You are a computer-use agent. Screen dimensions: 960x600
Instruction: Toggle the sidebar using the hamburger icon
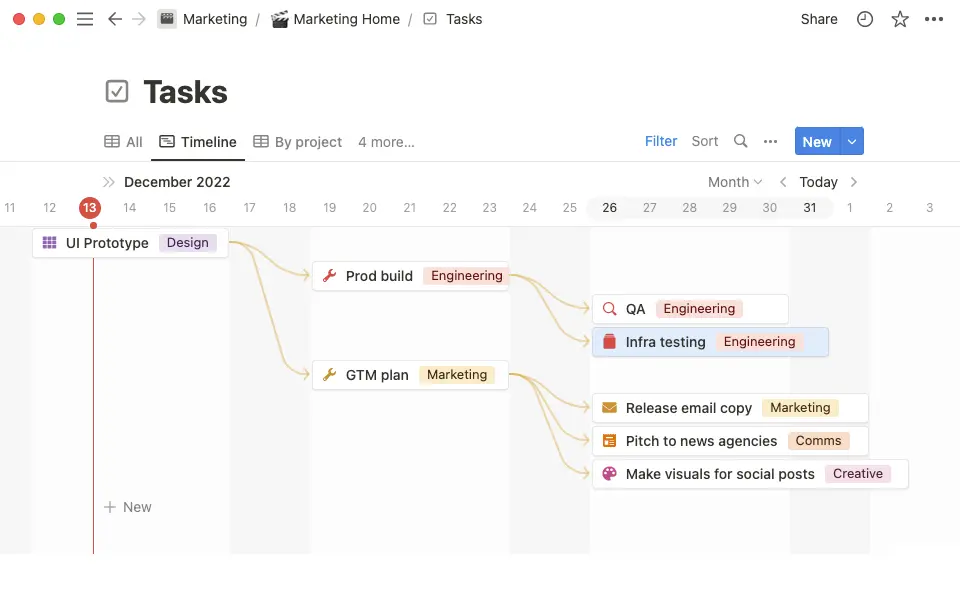pos(85,18)
